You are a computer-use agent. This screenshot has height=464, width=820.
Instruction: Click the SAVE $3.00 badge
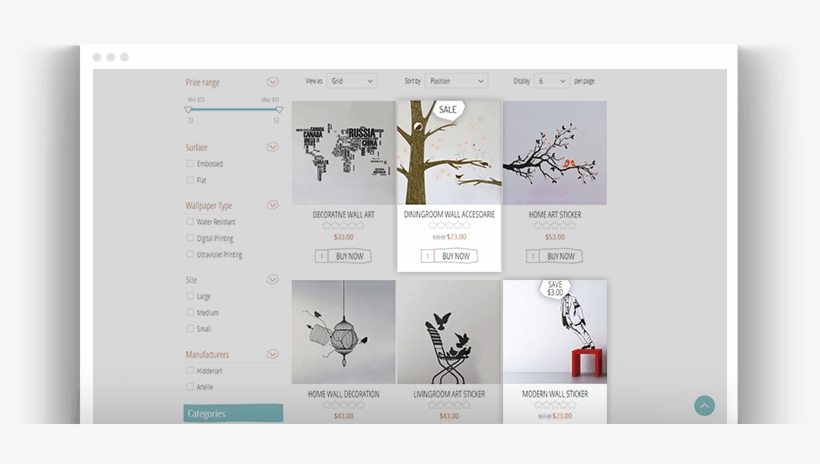(x=555, y=288)
